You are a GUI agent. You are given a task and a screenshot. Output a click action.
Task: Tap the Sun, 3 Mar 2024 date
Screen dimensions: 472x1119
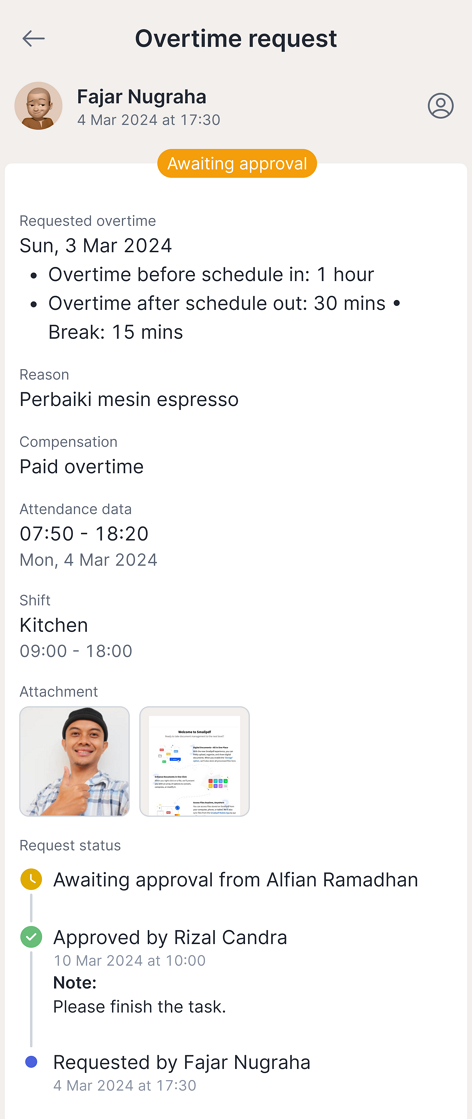click(x=96, y=246)
